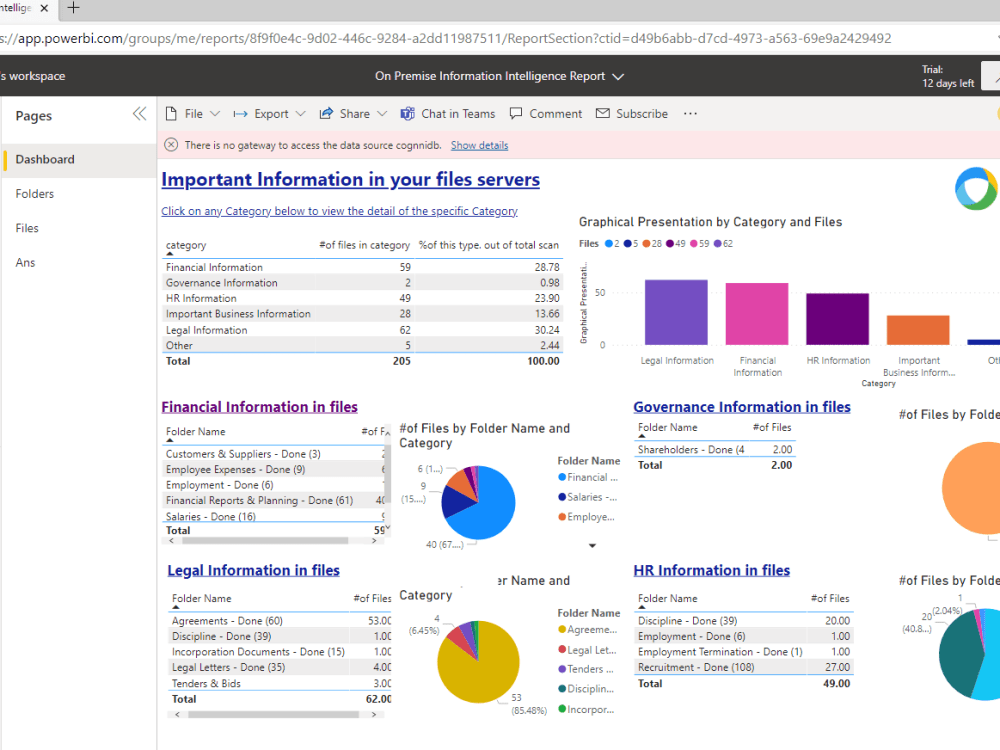Open Legal Information in files link
Screen dimensions: 1000x750
(253, 570)
